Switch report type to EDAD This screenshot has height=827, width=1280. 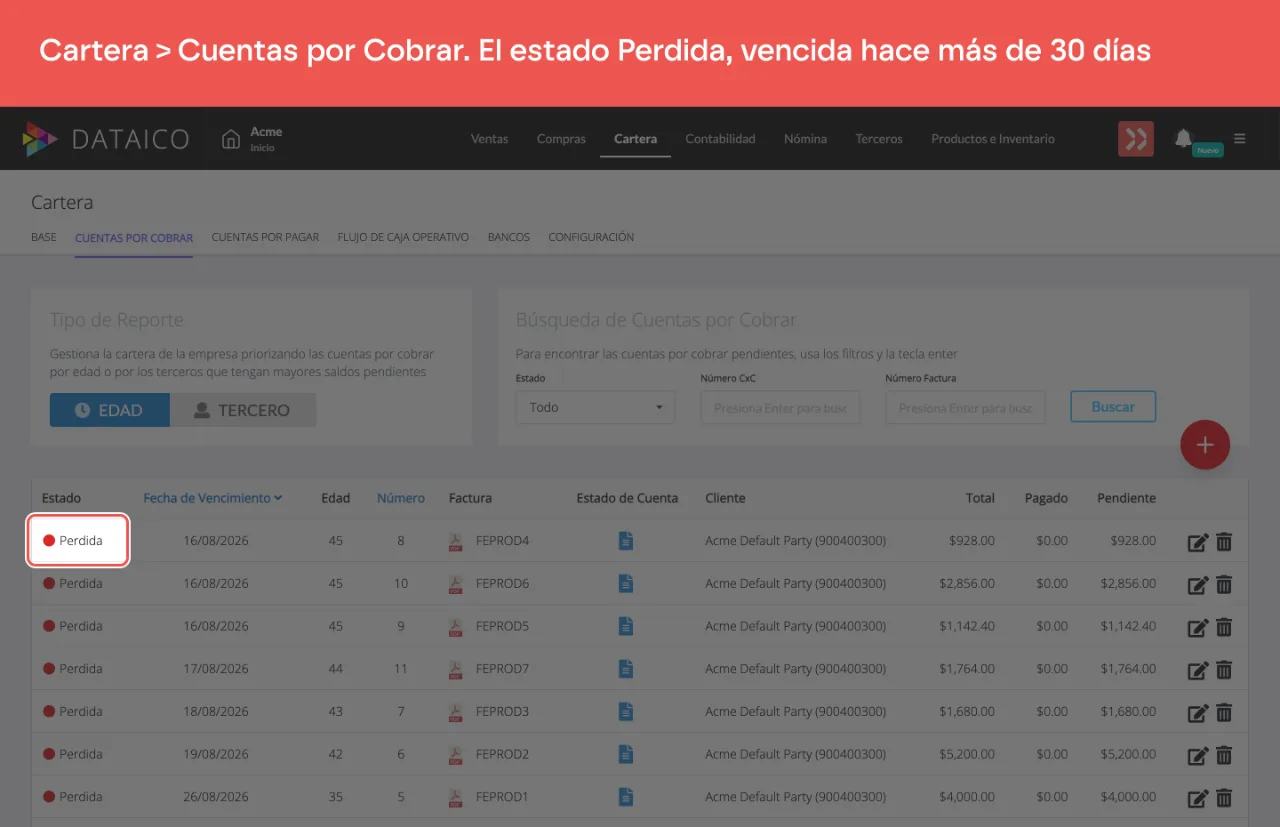coord(110,410)
